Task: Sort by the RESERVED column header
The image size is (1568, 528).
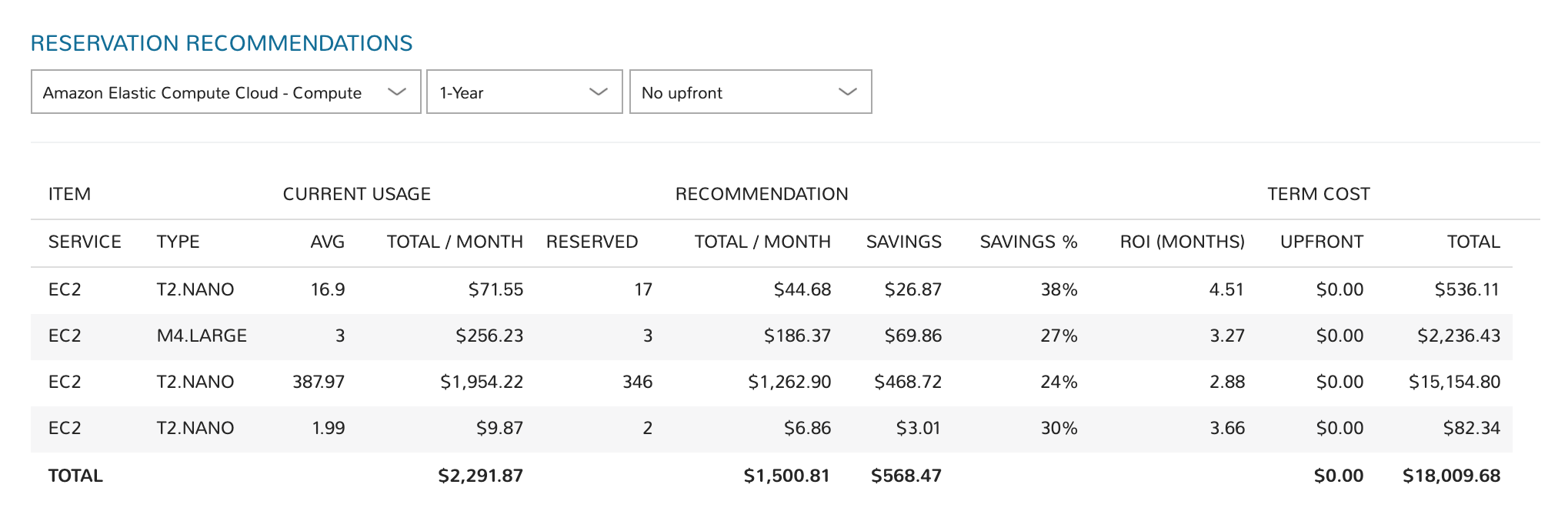Action: [x=592, y=242]
